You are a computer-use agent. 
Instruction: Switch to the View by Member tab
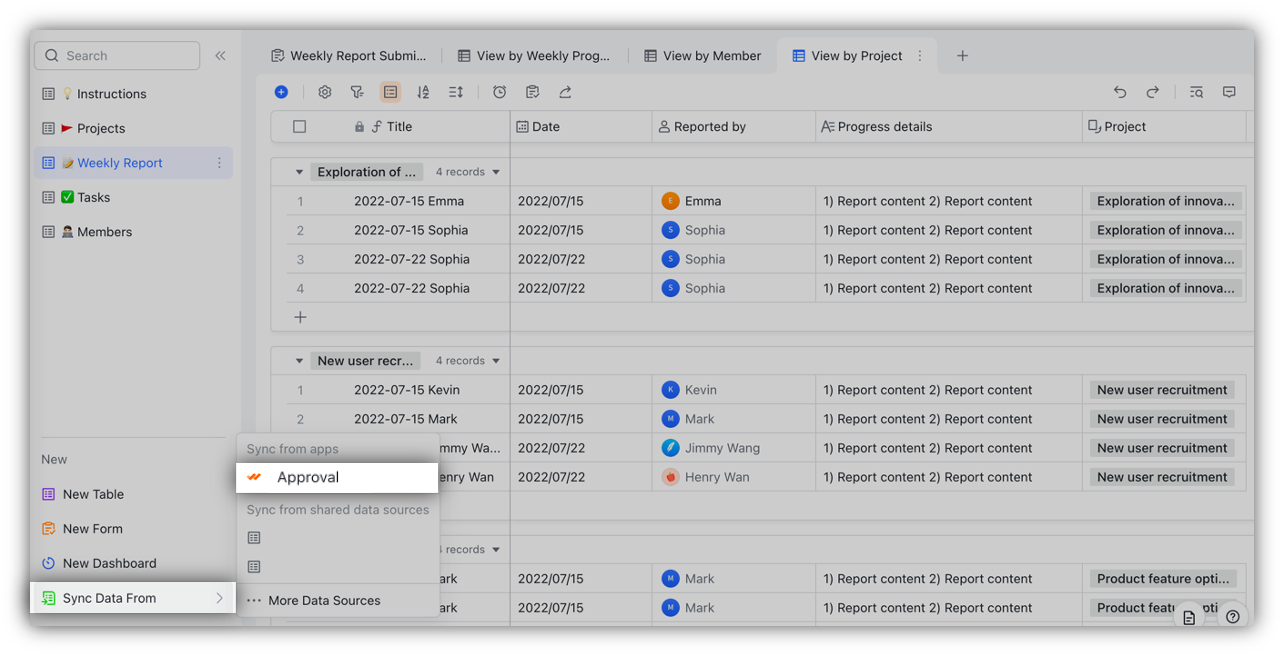click(703, 55)
